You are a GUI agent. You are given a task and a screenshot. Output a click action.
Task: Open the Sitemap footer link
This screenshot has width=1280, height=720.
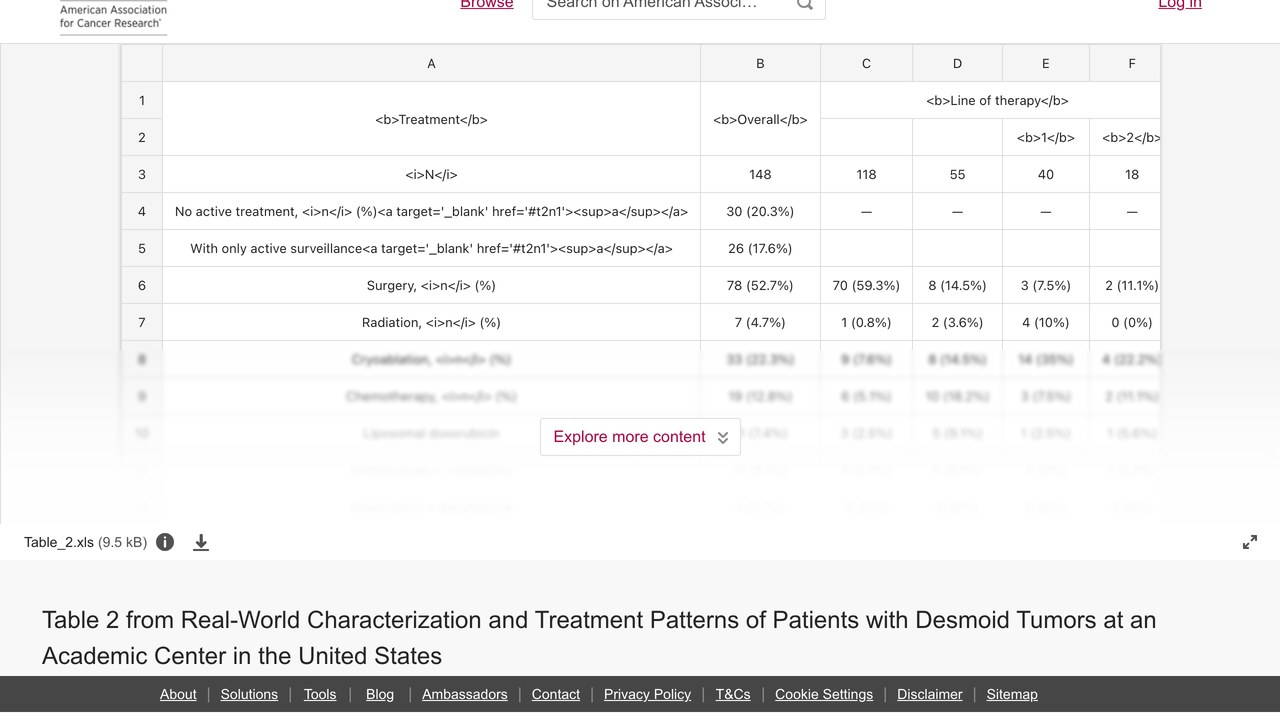(1012, 694)
